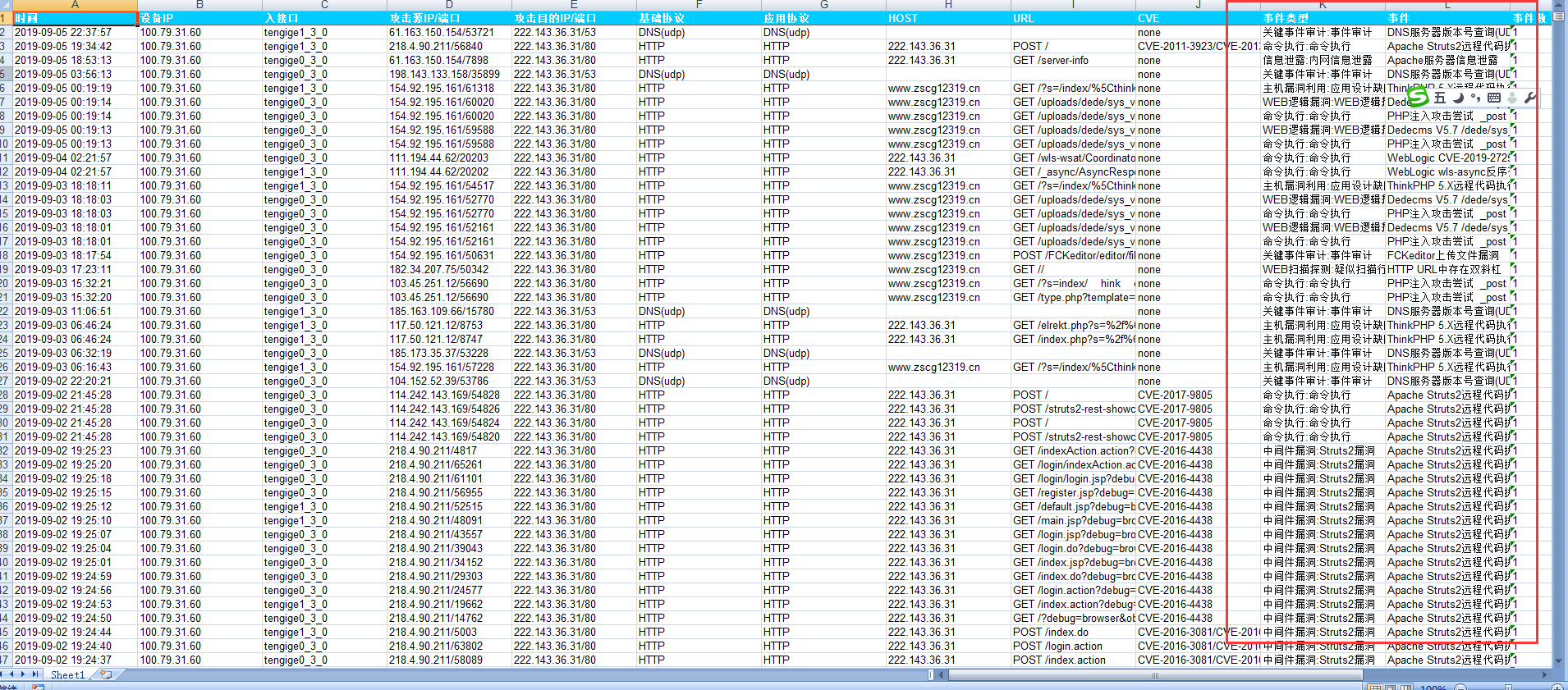The width and height of the screenshot is (1568, 690).
Task: Click the horizontal scrollbar left arrow
Action: pyautogui.click(x=942, y=675)
